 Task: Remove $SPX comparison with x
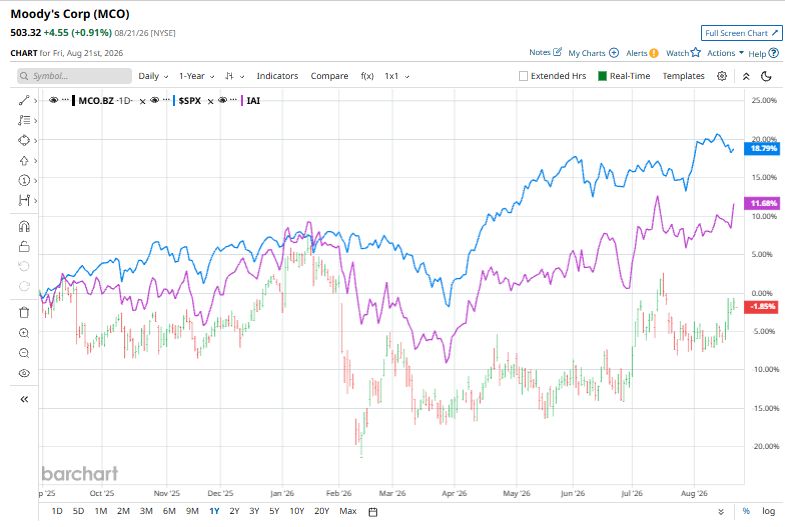[210, 101]
